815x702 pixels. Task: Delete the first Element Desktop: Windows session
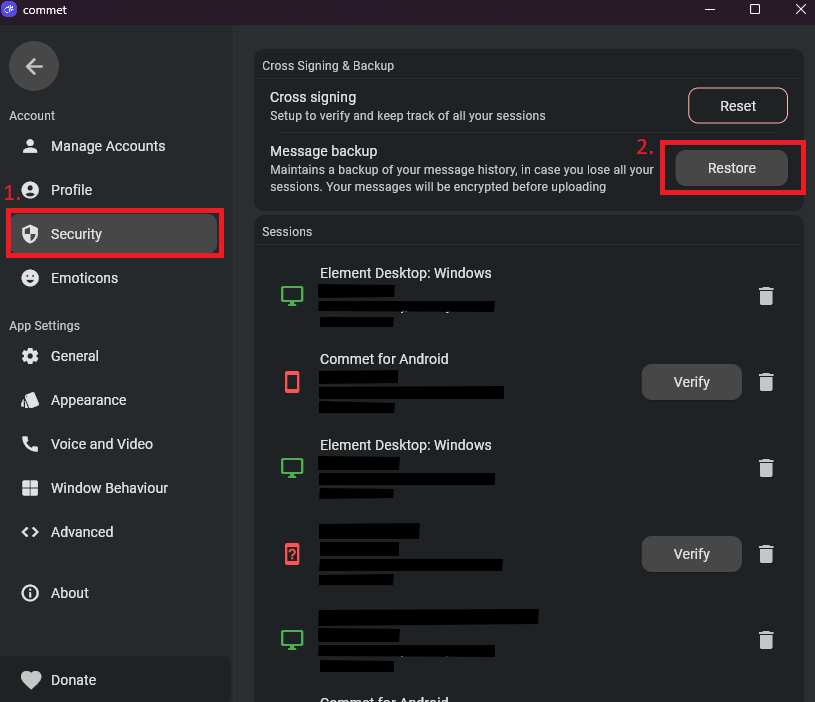[766, 296]
